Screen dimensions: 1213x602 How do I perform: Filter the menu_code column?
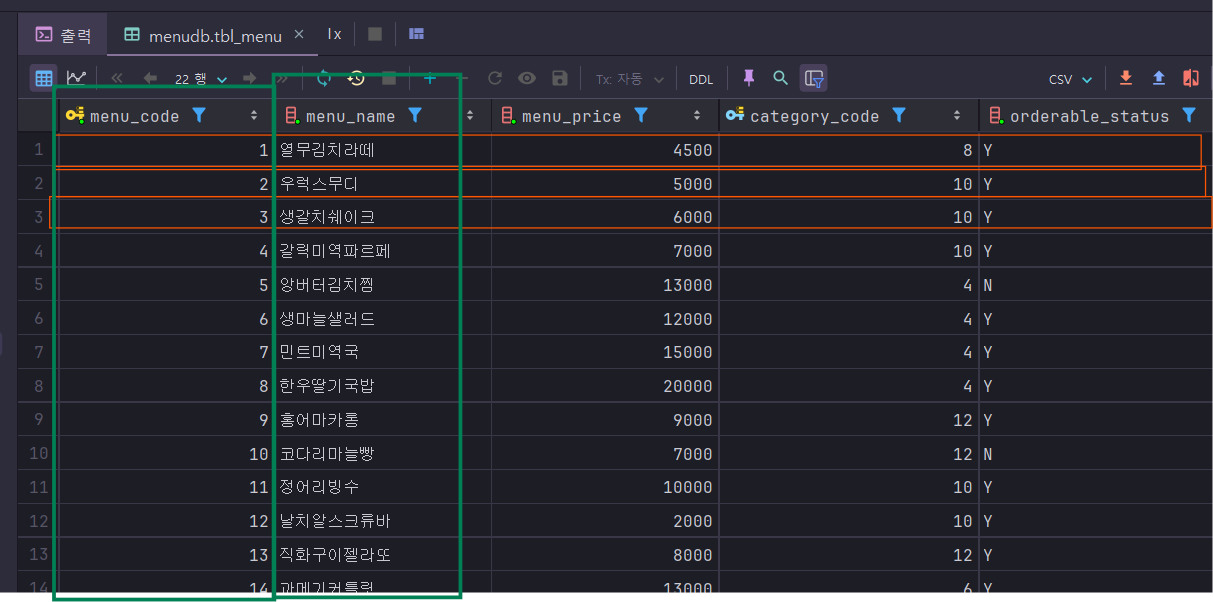(x=199, y=115)
